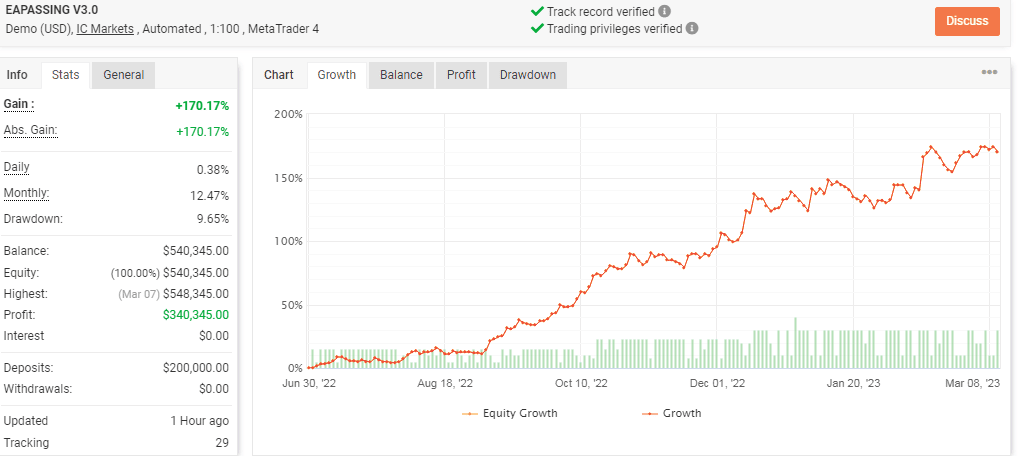Click the Gain label in stats

point(19,104)
